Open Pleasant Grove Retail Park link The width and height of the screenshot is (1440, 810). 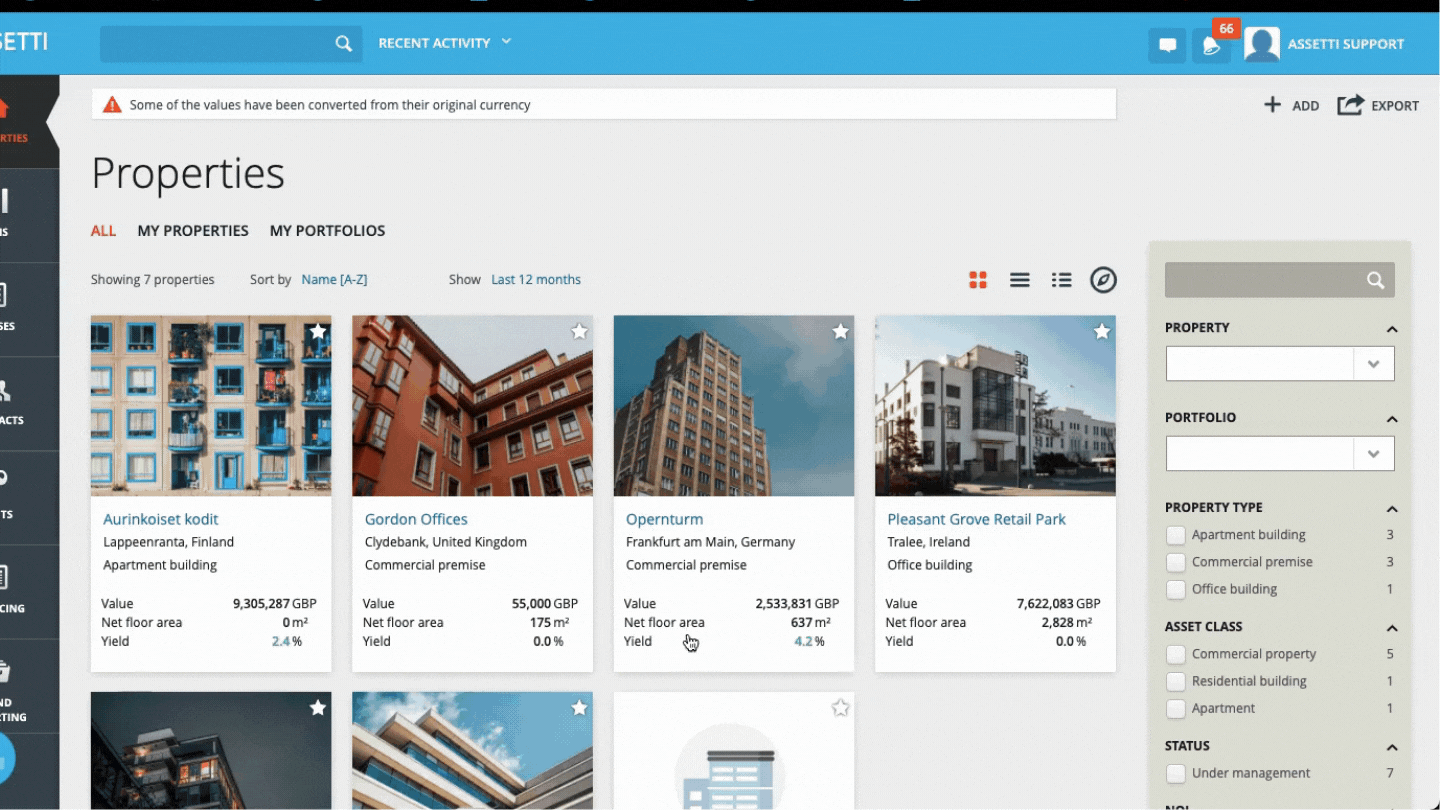pyautogui.click(x=976, y=519)
